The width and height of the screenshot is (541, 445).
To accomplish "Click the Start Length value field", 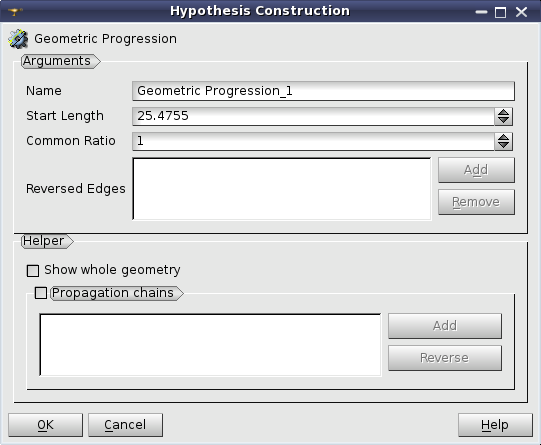I will 314,116.
